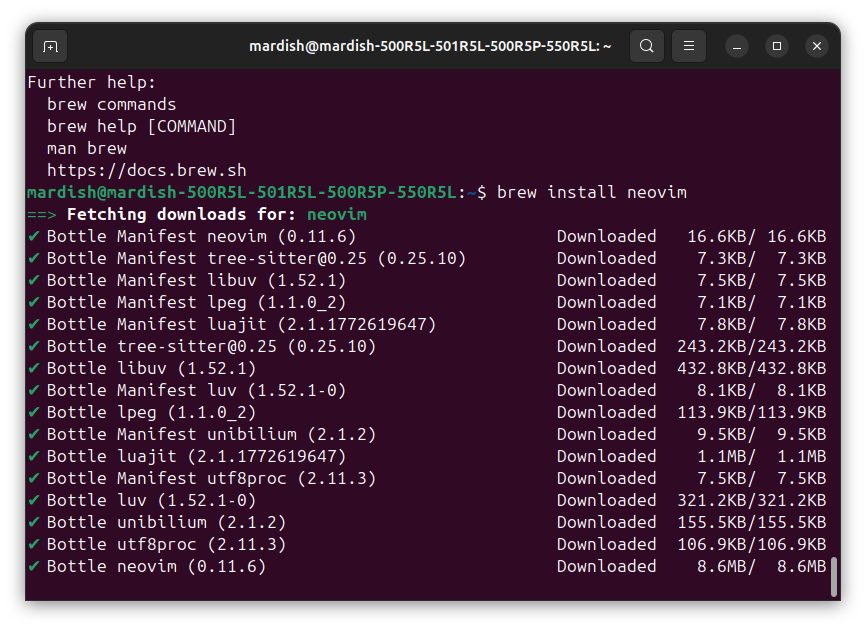Click the 7.1KB/ 7.1KB size value
Viewport: 866px width, 629px height.
click(762, 303)
